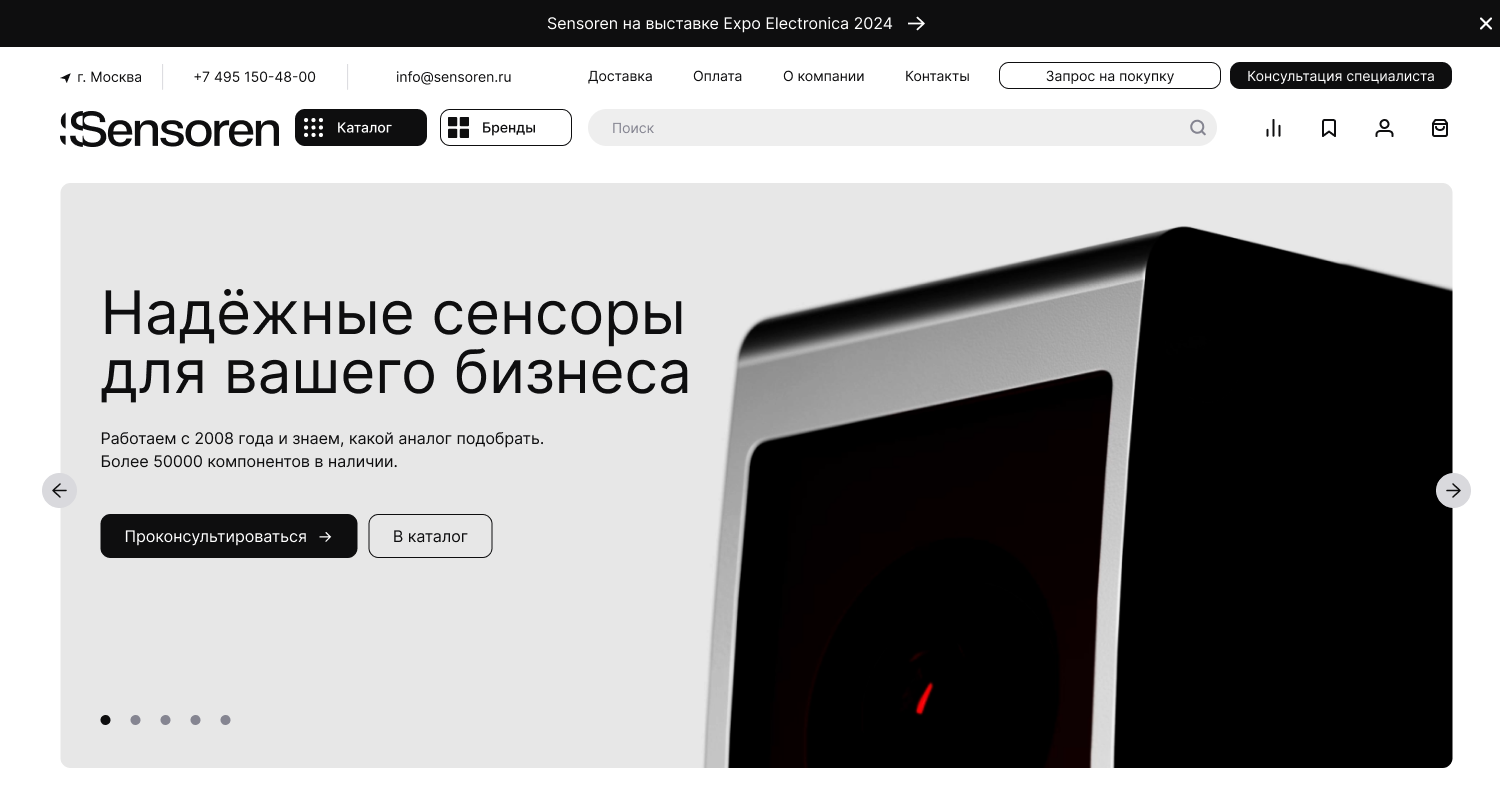Open the Каталог menu

(361, 127)
